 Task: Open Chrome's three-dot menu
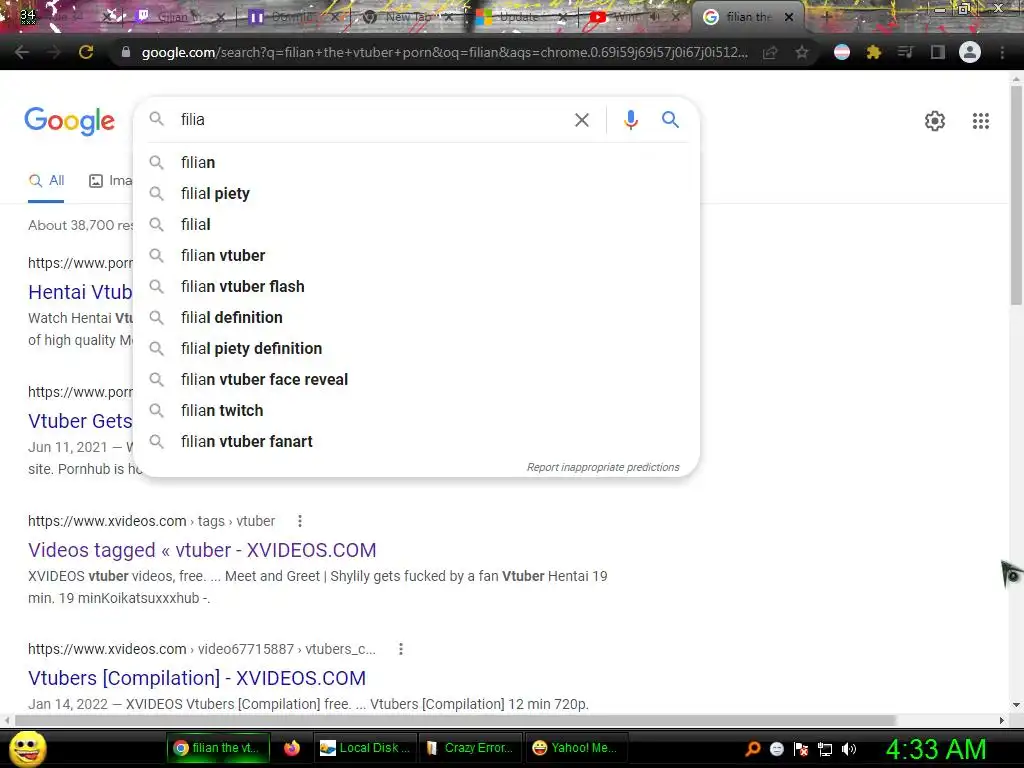(x=1002, y=52)
